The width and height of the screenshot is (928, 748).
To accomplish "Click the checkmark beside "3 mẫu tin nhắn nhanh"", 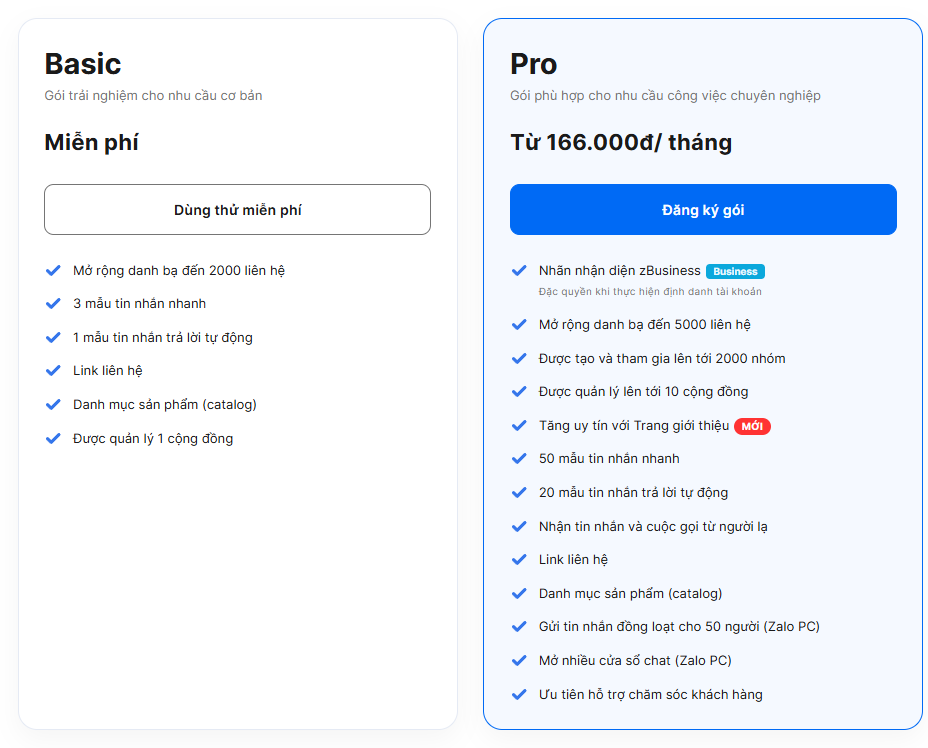I will point(53,303).
